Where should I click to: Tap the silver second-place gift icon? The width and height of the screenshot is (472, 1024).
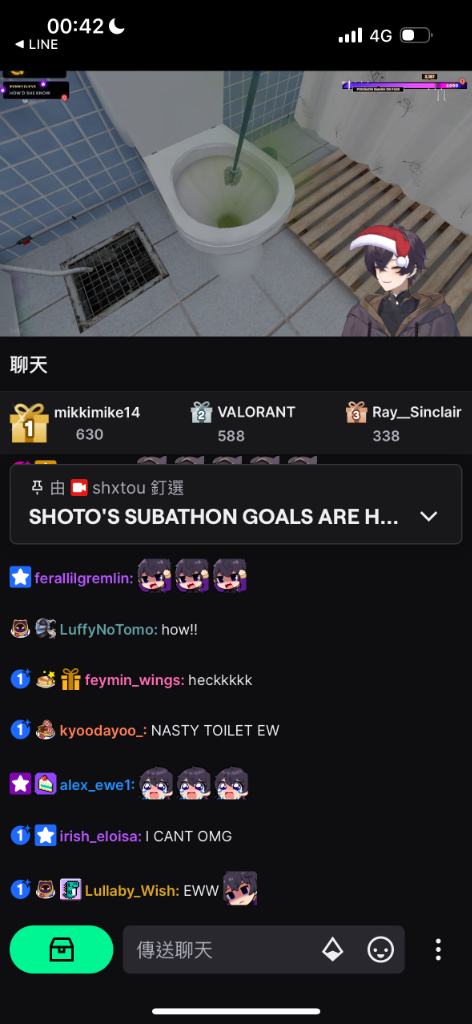pyautogui.click(x=202, y=413)
